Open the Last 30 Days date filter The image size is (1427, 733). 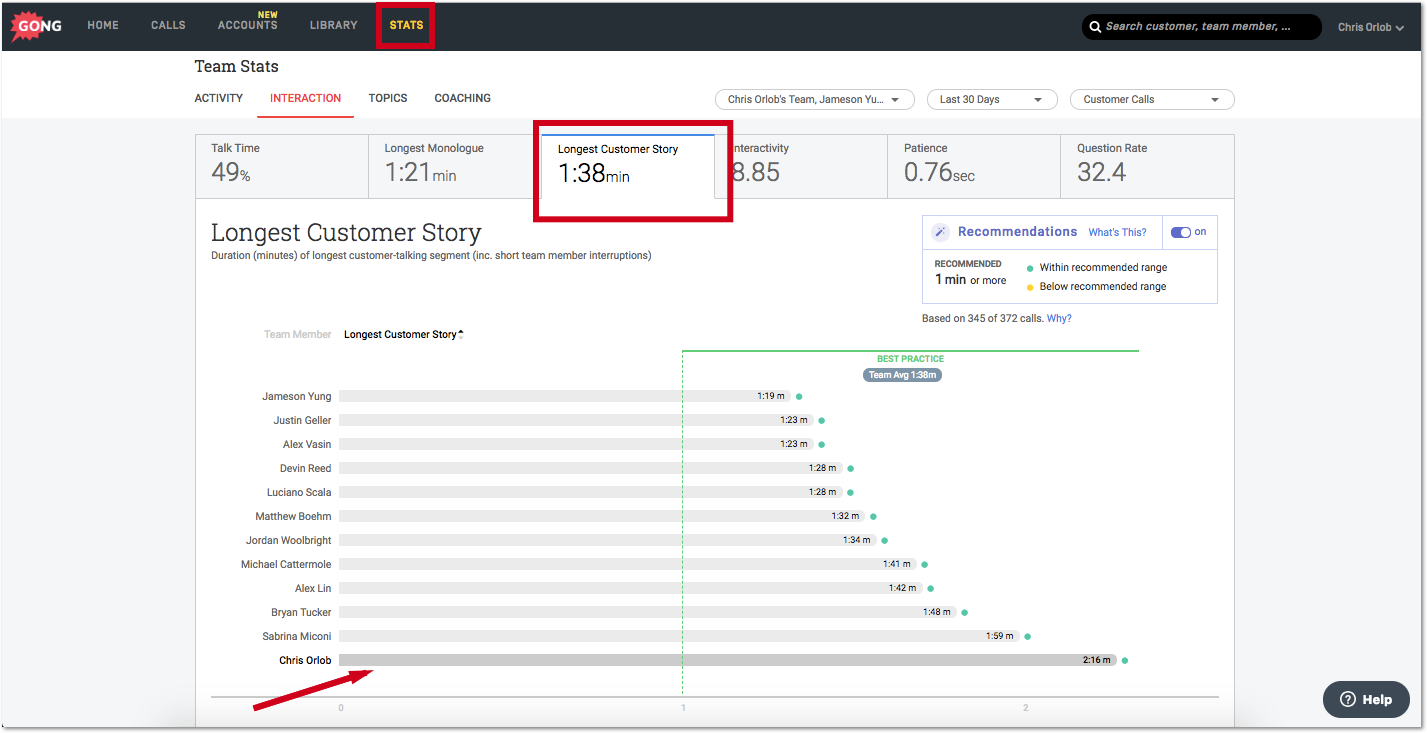coord(991,99)
